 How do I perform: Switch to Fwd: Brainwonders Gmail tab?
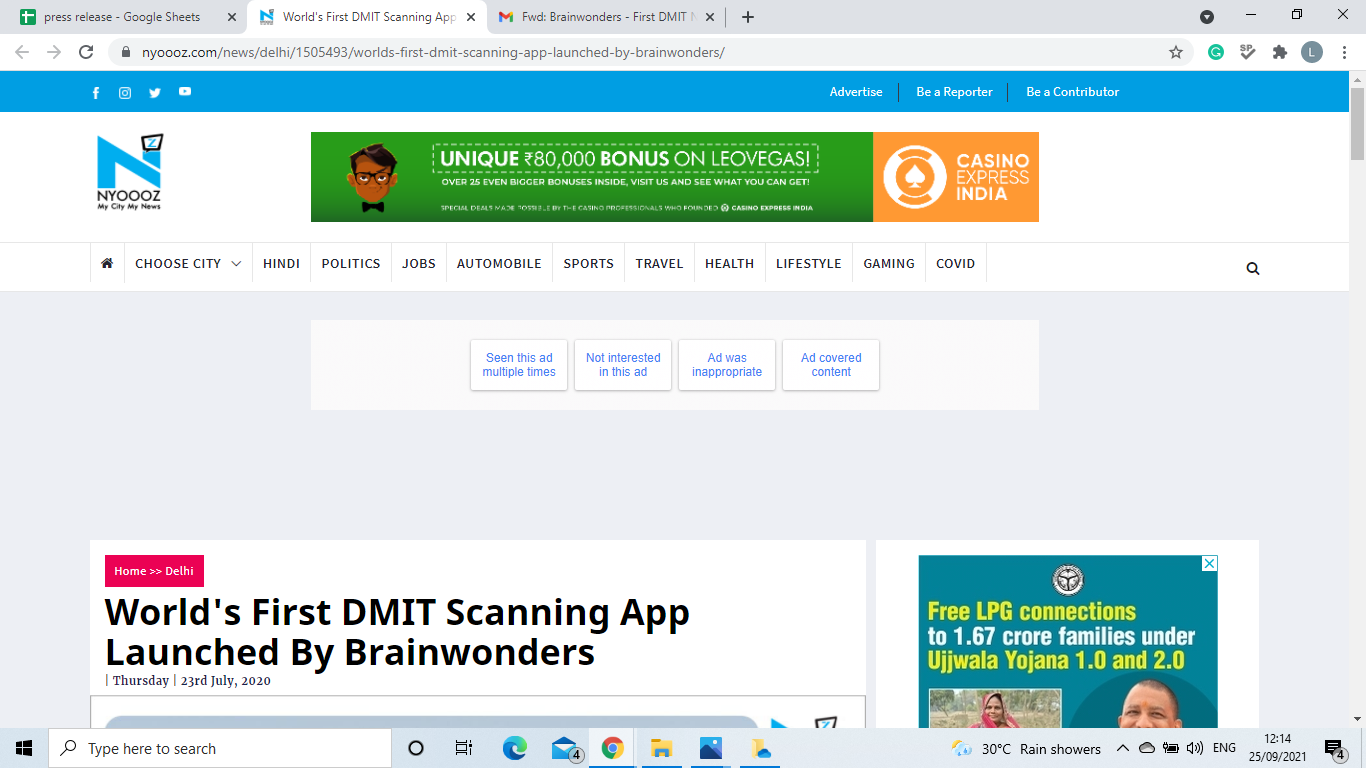click(x=607, y=17)
